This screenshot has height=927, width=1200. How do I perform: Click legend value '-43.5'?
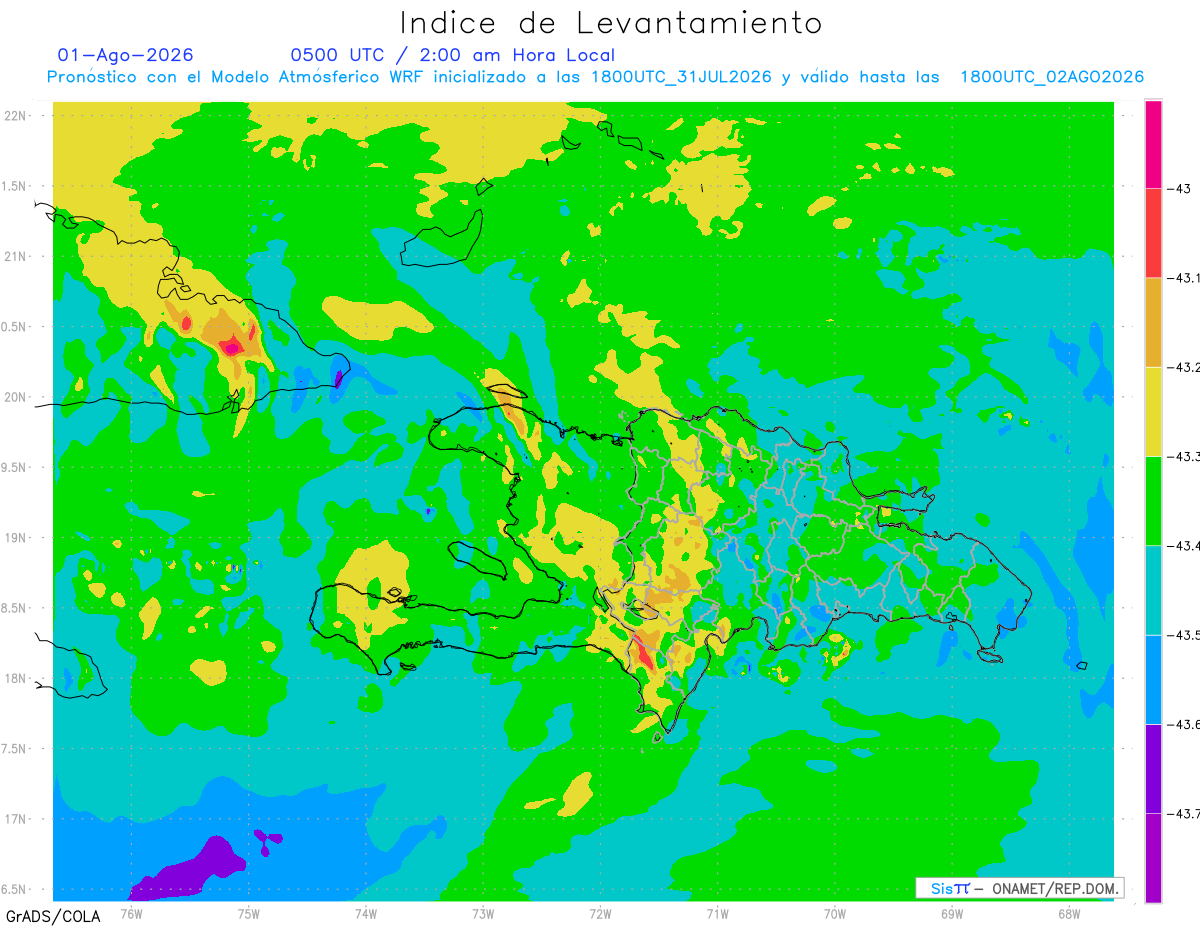point(1183,635)
